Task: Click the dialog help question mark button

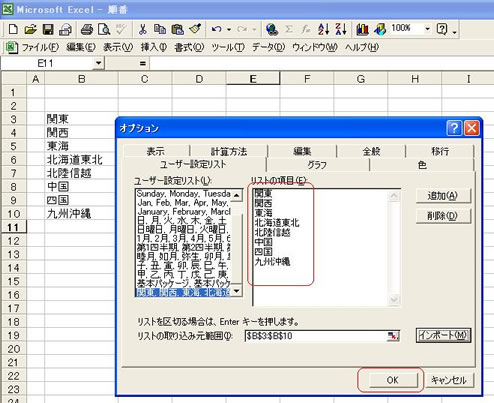Action: (454, 128)
